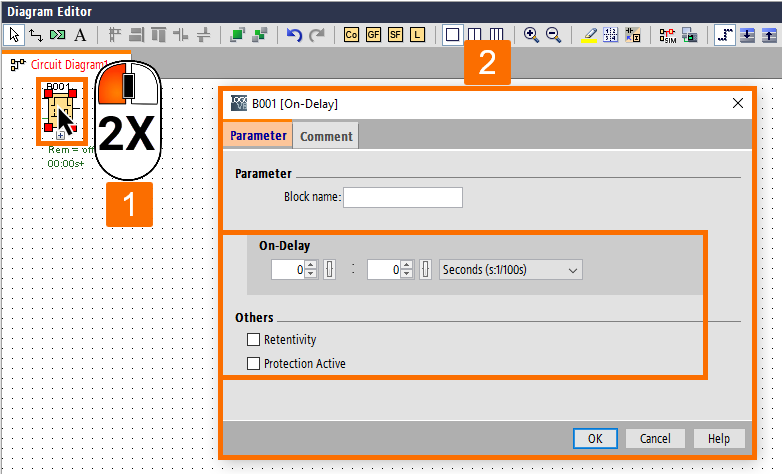Align selected blocks to the right
This screenshot has height=474, width=782.
tap(137, 35)
